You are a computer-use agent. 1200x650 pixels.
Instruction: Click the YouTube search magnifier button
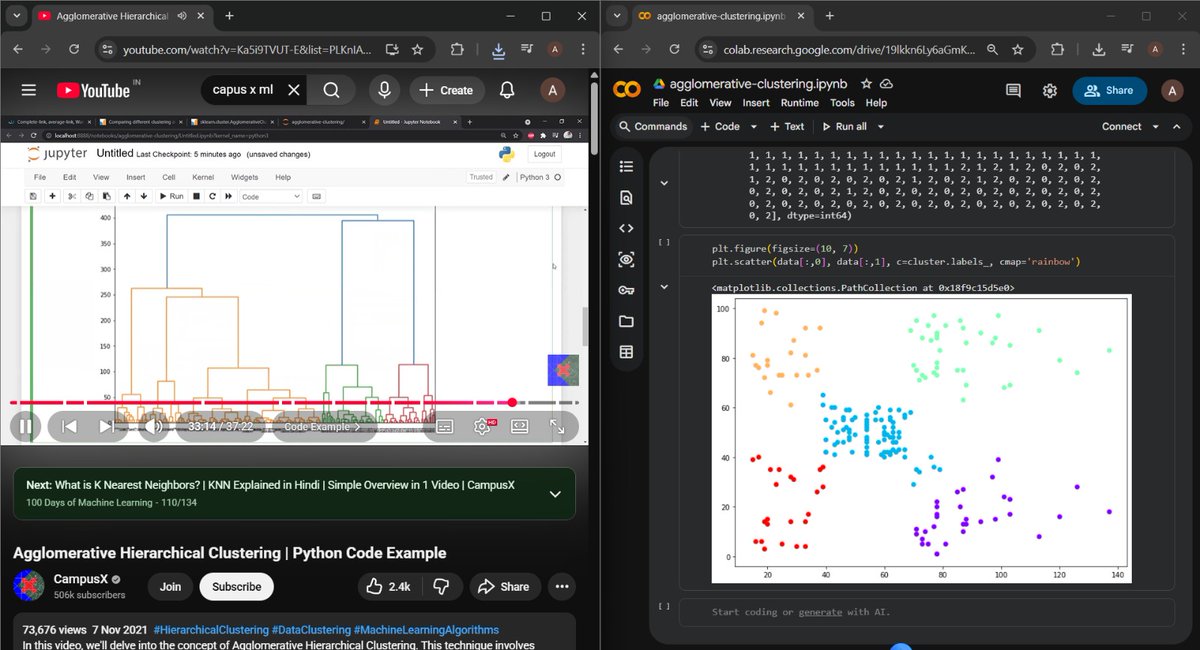(x=331, y=90)
